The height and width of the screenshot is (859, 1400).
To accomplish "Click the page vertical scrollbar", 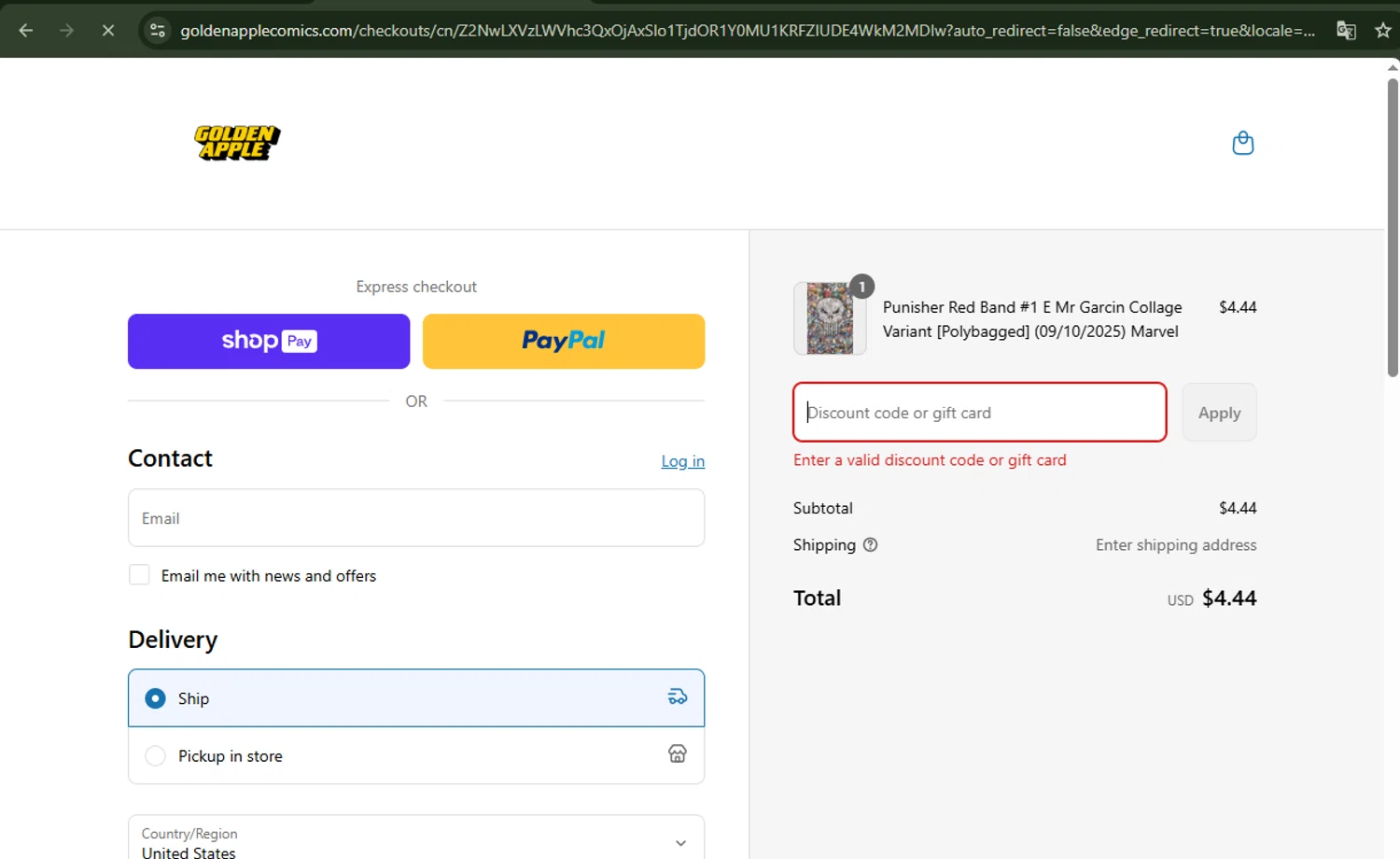I will coord(1393,228).
